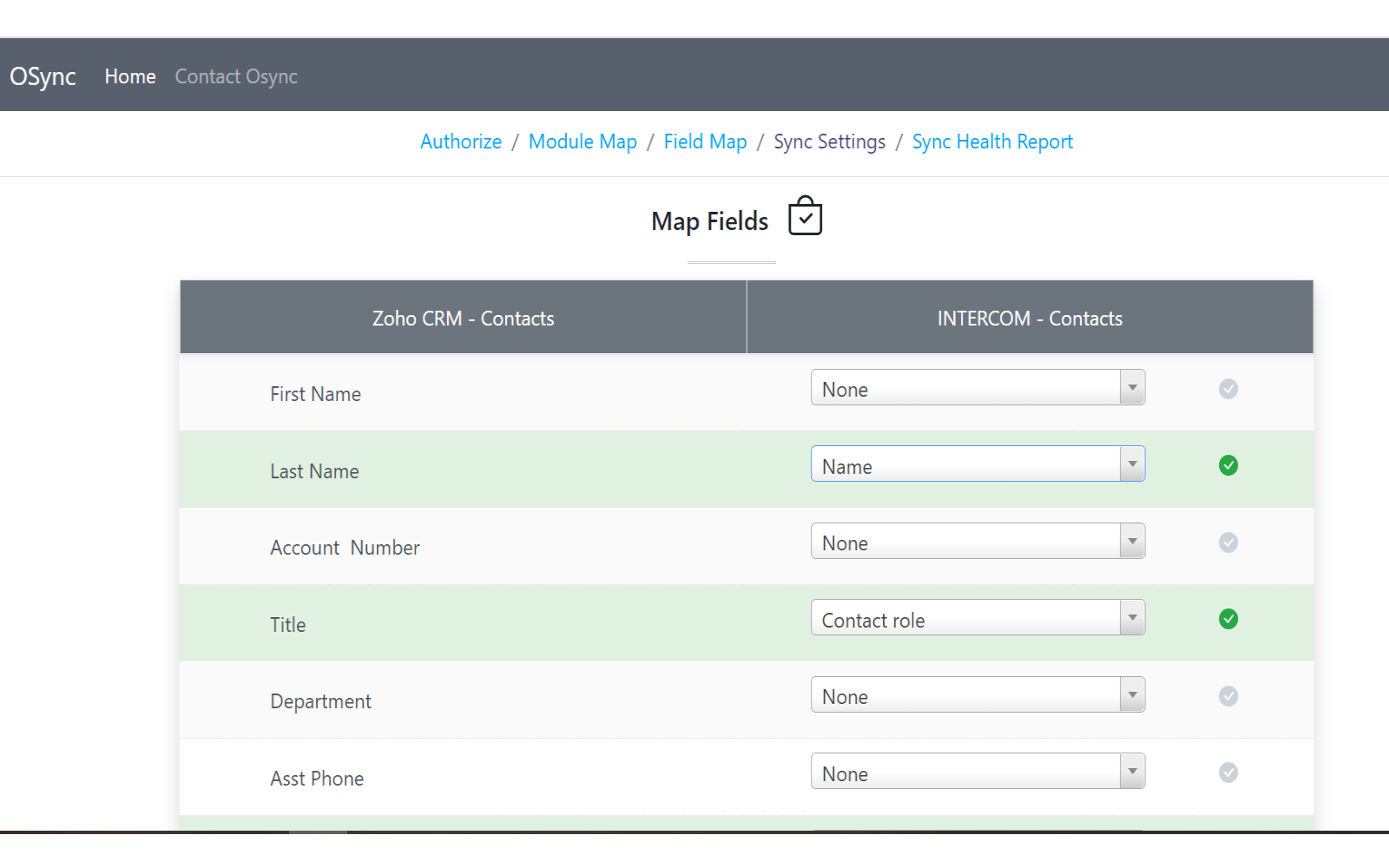Toggle the green check mark for Title
Viewport: 1389px width, 868px height.
pos(1228,619)
